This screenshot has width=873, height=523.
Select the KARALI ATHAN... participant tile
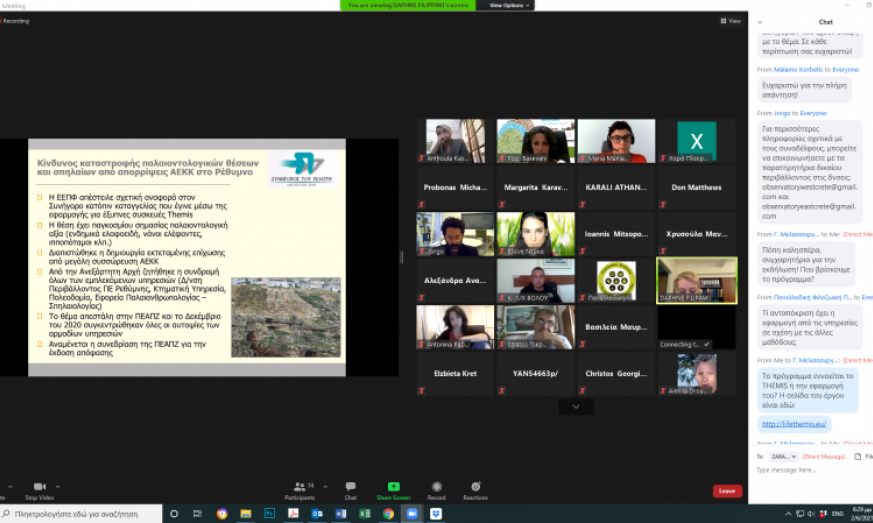(616, 187)
